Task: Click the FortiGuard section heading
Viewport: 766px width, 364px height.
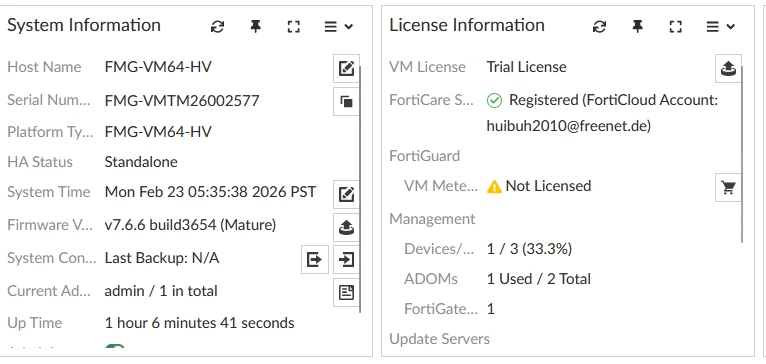Action: tap(425, 156)
